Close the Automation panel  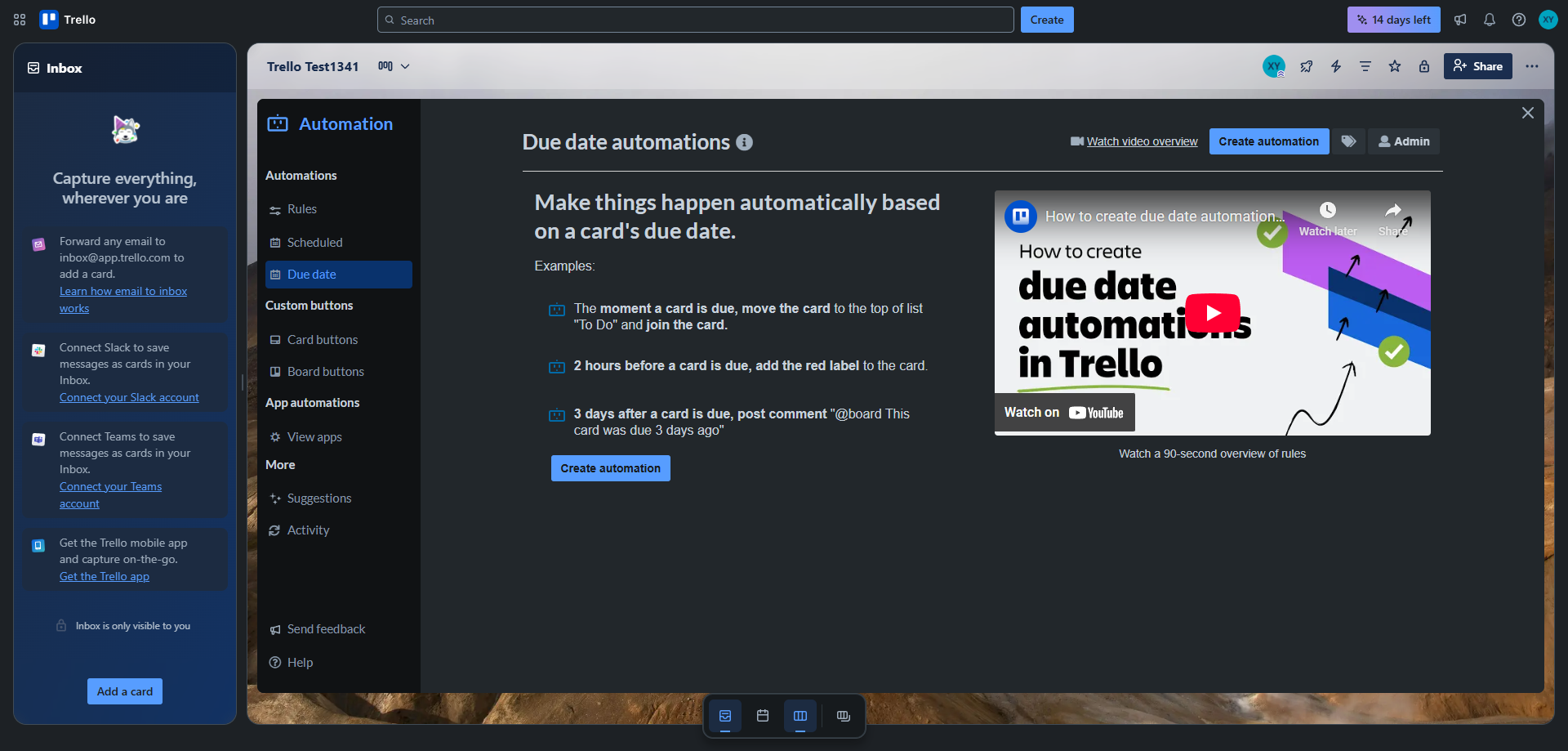click(1528, 113)
